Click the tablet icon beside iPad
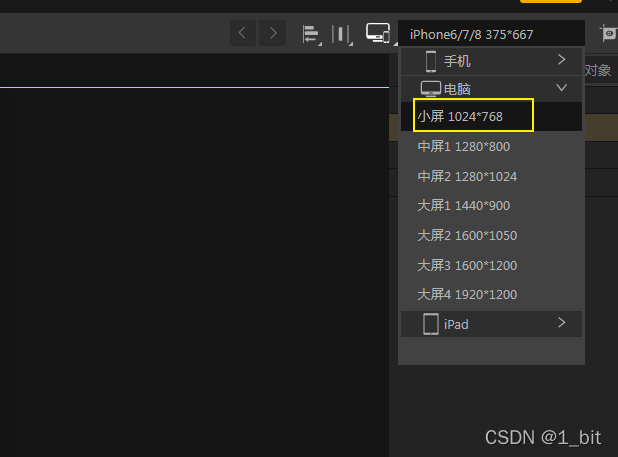The height and width of the screenshot is (457, 618). (x=431, y=324)
